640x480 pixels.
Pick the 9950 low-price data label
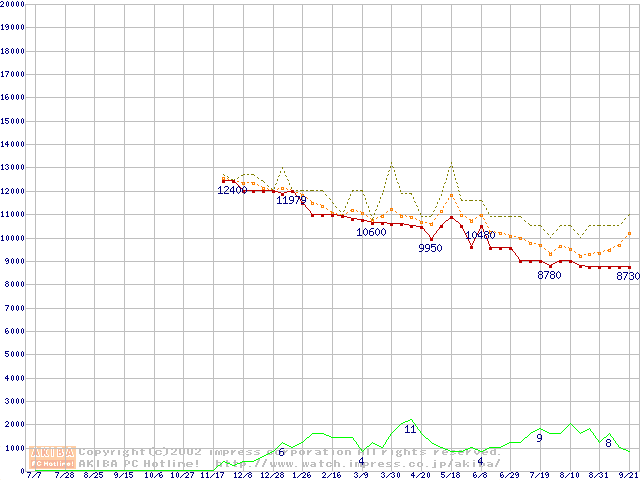pos(430,248)
